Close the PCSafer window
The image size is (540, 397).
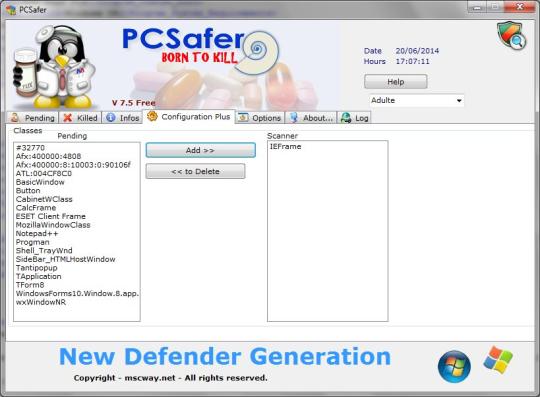(521, 6)
